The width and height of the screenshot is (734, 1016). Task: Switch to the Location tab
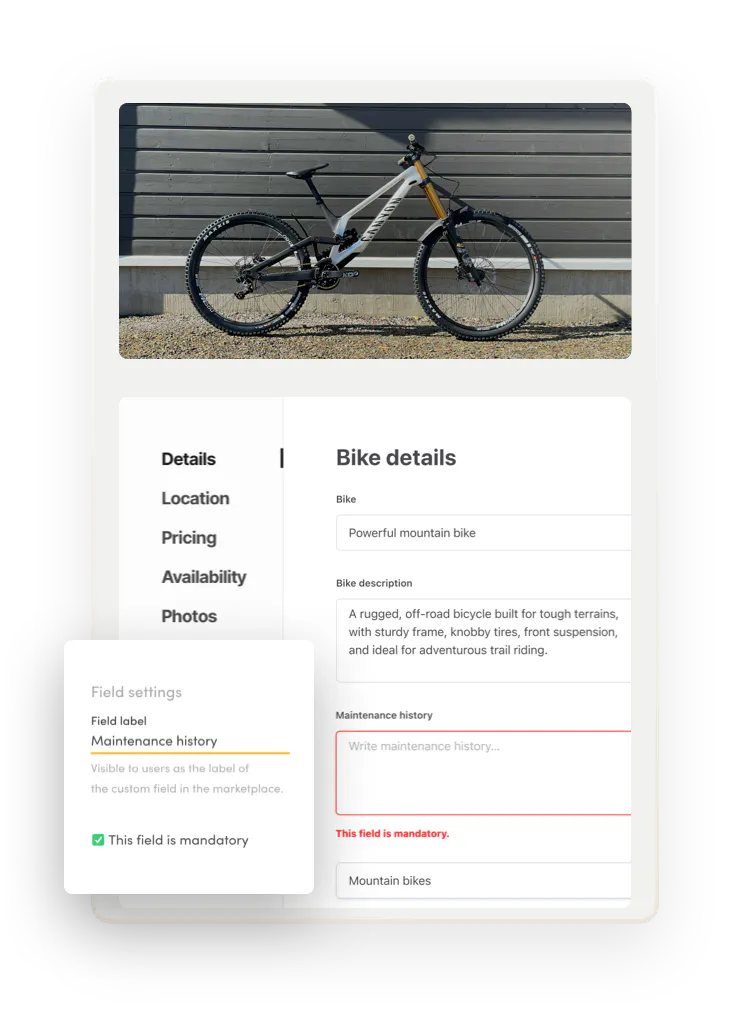pos(195,498)
